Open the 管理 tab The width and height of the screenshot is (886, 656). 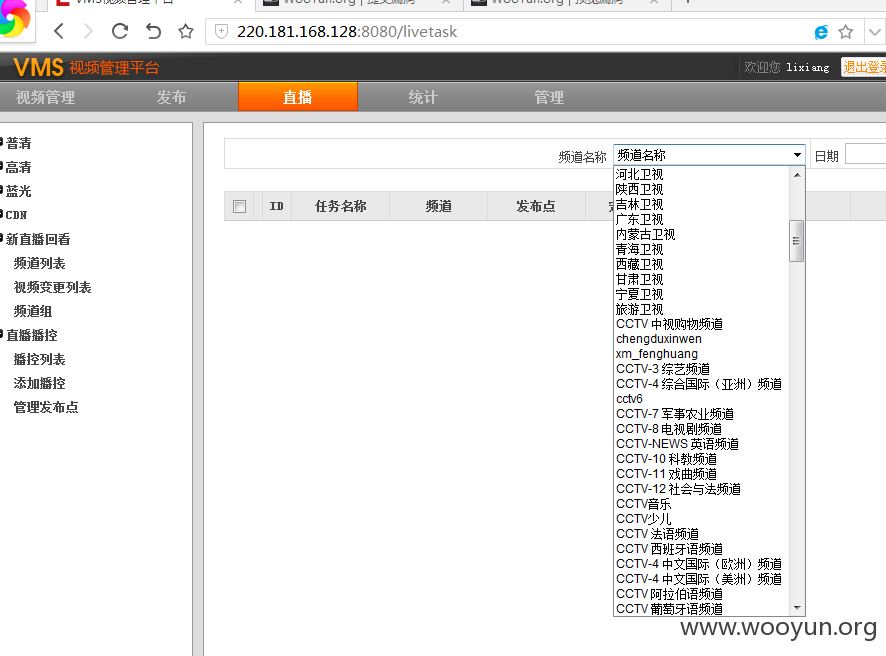(549, 97)
